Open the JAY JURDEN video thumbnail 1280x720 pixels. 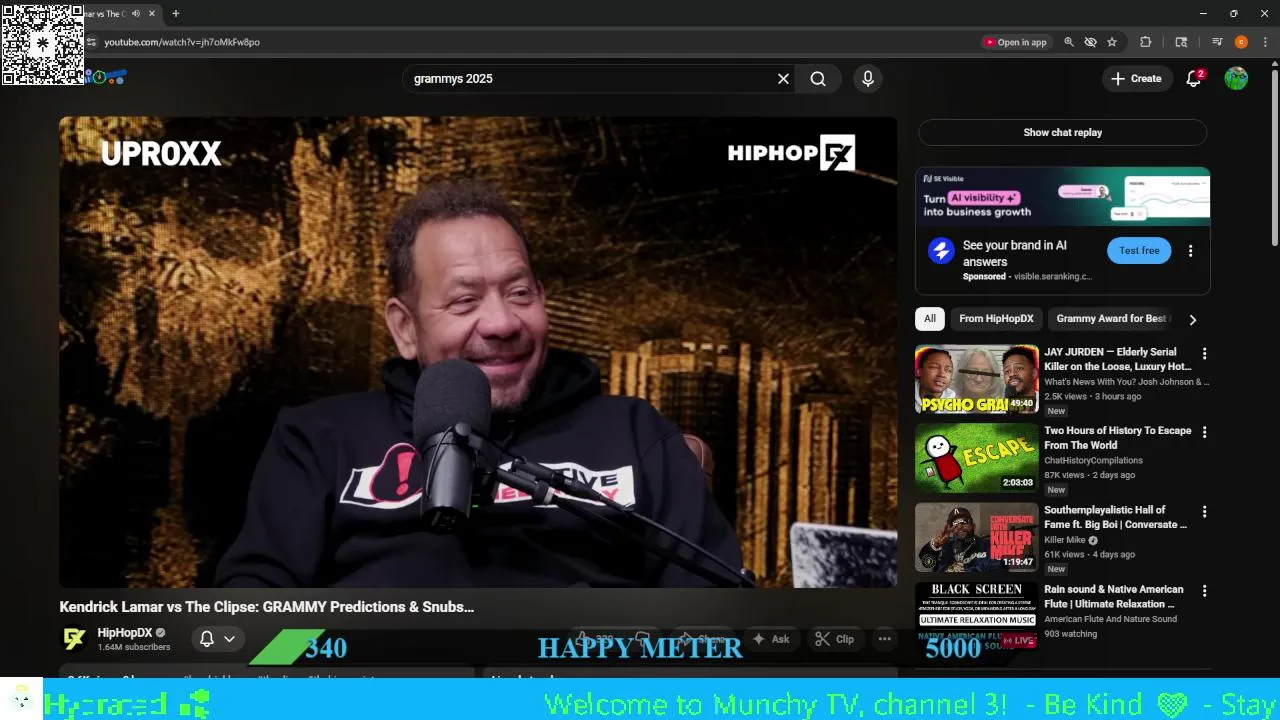[x=977, y=379]
